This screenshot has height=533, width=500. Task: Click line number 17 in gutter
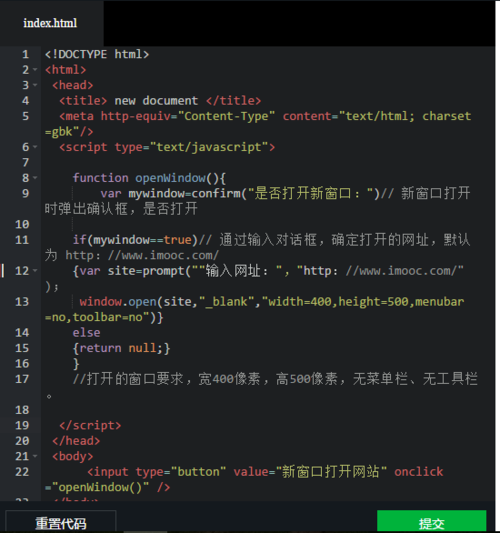pyautogui.click(x=22, y=379)
